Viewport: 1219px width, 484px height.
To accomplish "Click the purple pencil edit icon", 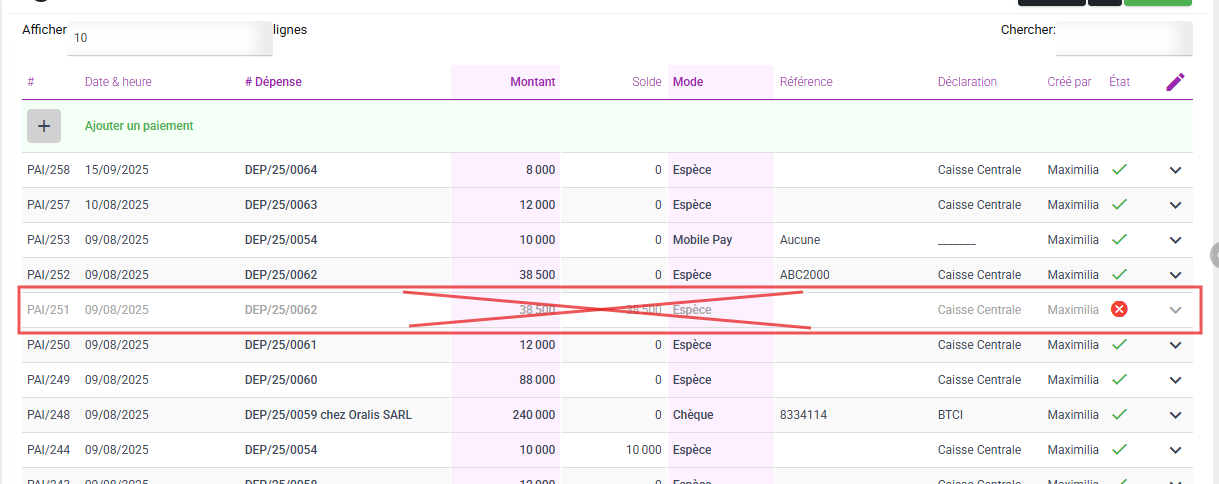I will [x=1176, y=82].
